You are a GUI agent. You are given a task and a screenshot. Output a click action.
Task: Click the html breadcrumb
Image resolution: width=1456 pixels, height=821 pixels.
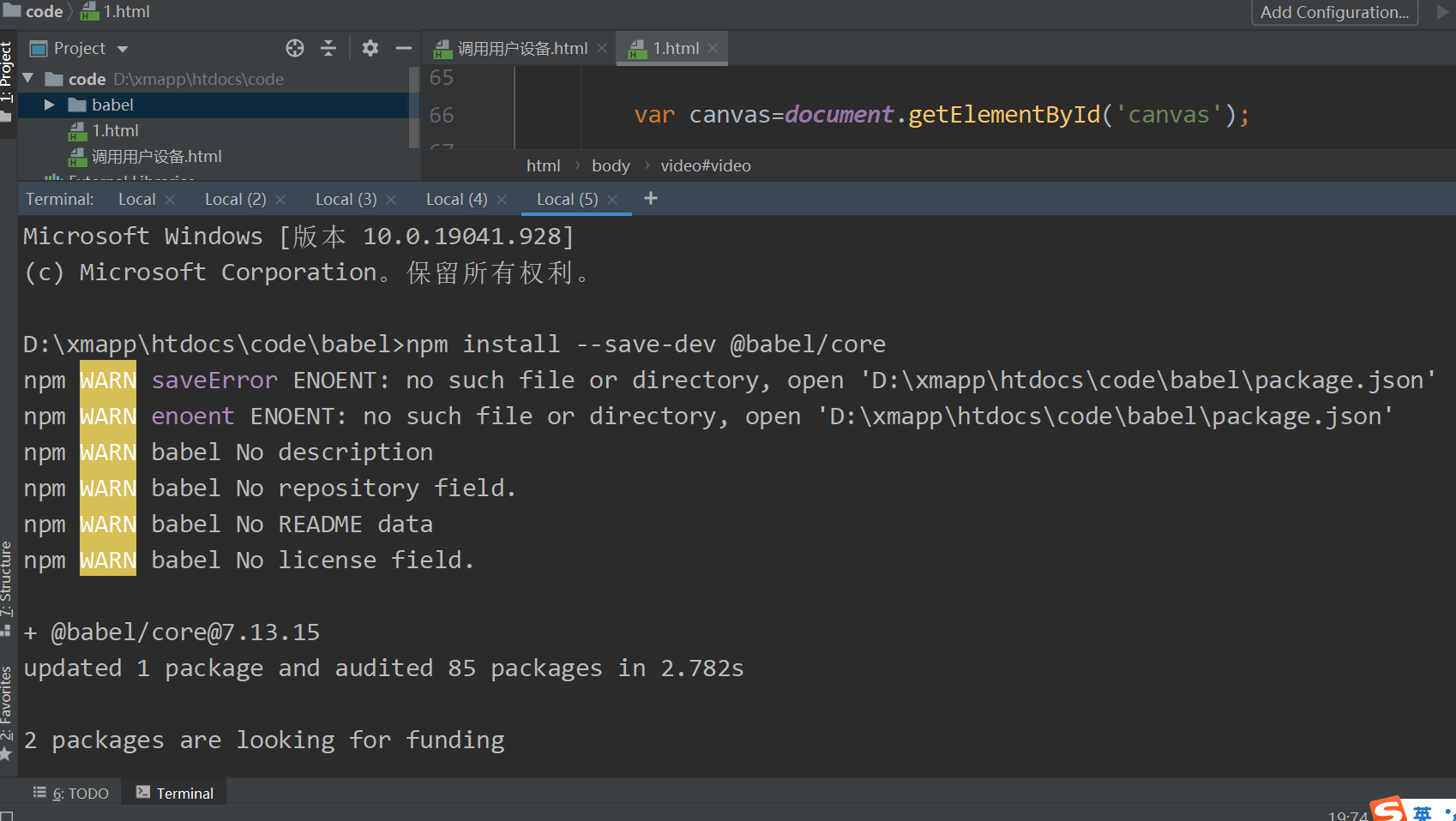(x=543, y=165)
